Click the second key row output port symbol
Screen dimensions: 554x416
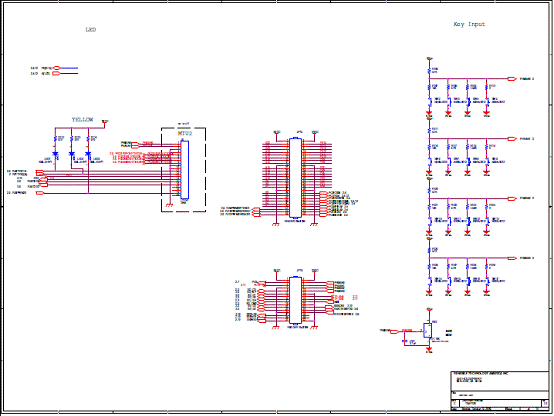(512, 139)
